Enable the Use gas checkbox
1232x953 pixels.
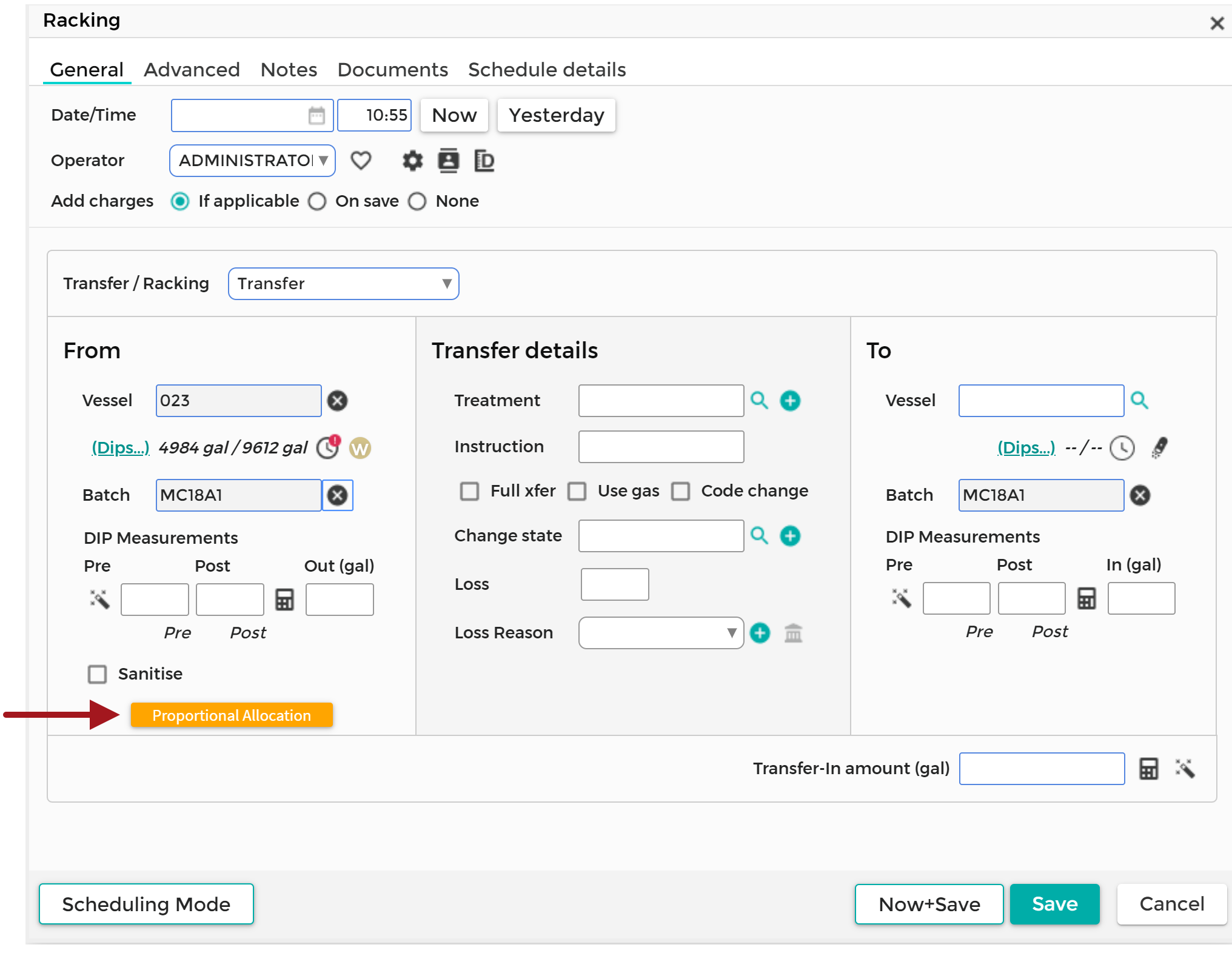[577, 491]
